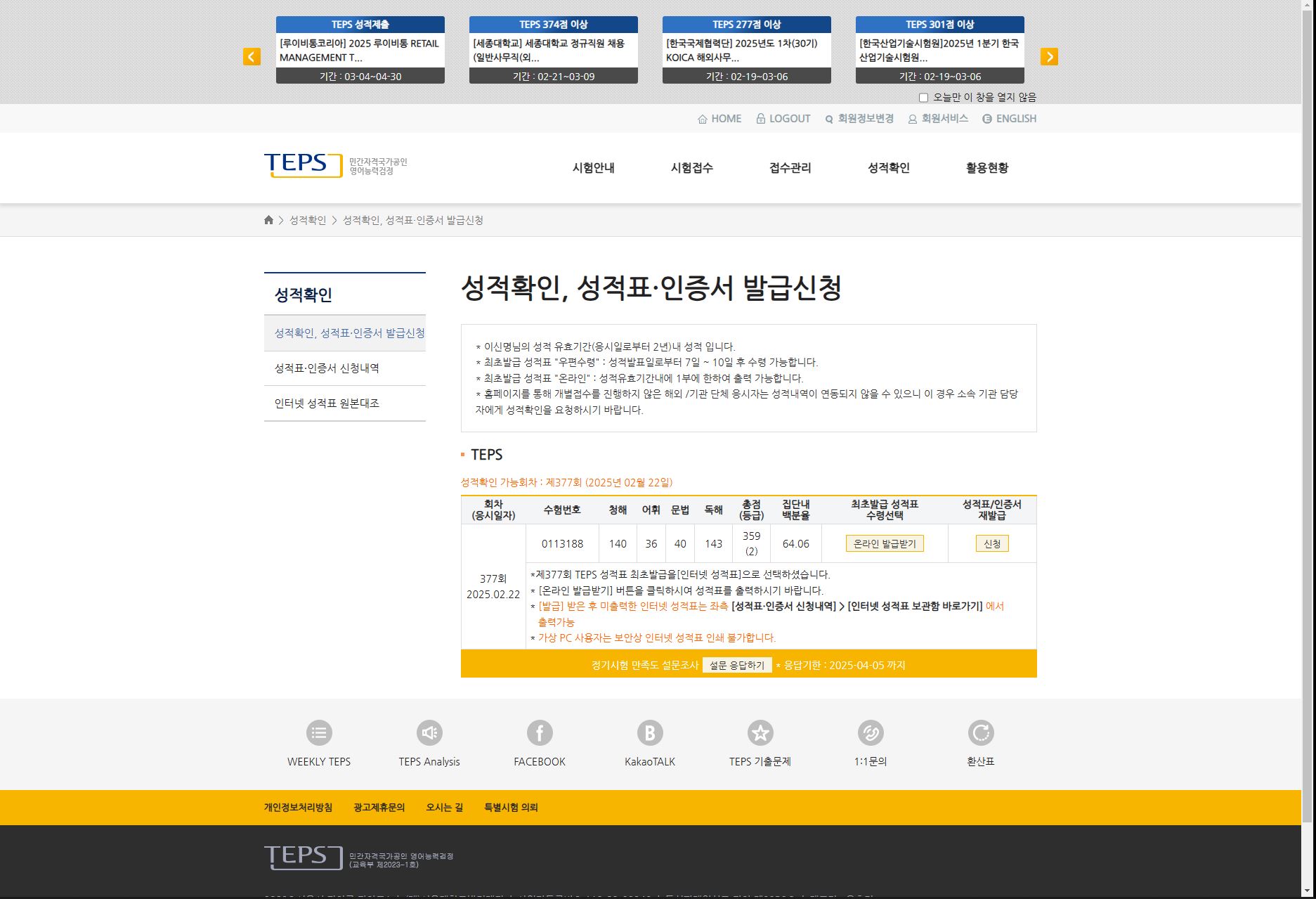Image resolution: width=1316 pixels, height=899 pixels.
Task: Open the KakaoTALK icon
Action: 650,733
